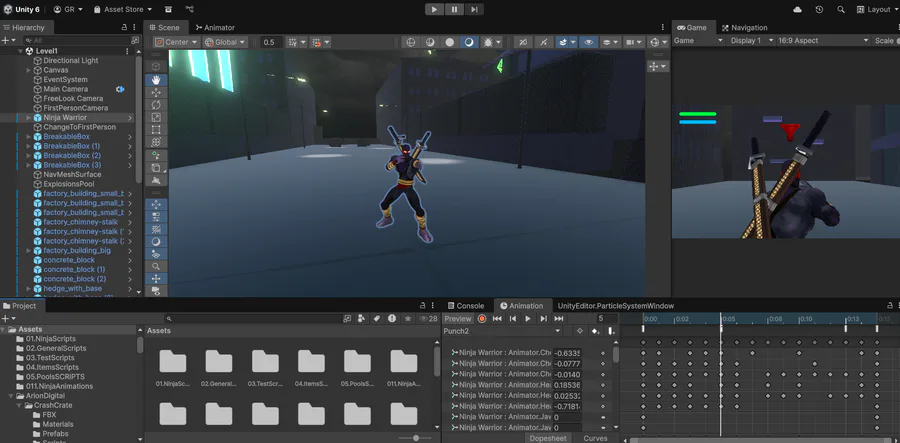
Task: Select the Scene tab
Action: [164, 28]
